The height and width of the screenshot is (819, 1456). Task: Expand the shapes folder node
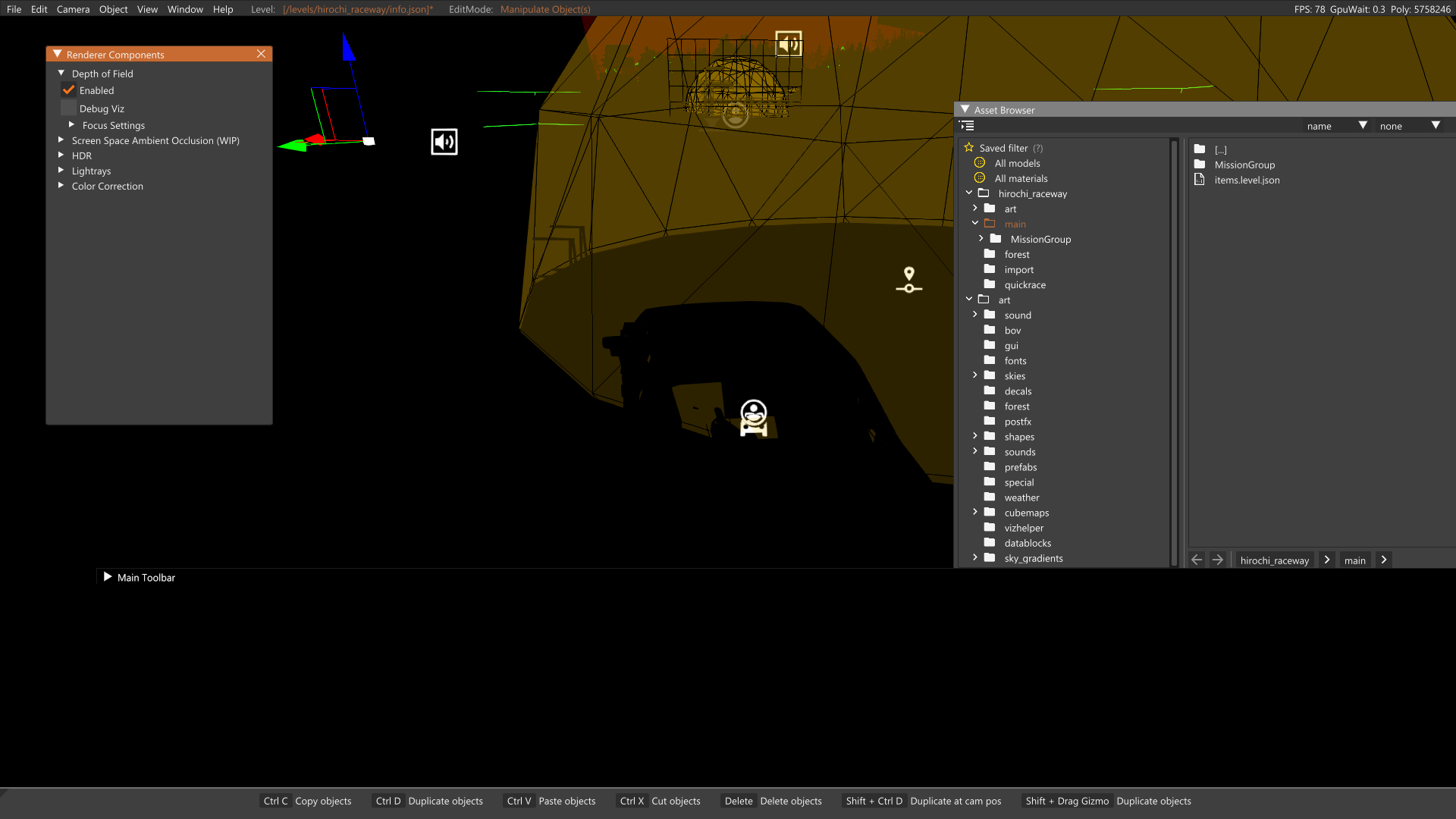[x=975, y=436]
